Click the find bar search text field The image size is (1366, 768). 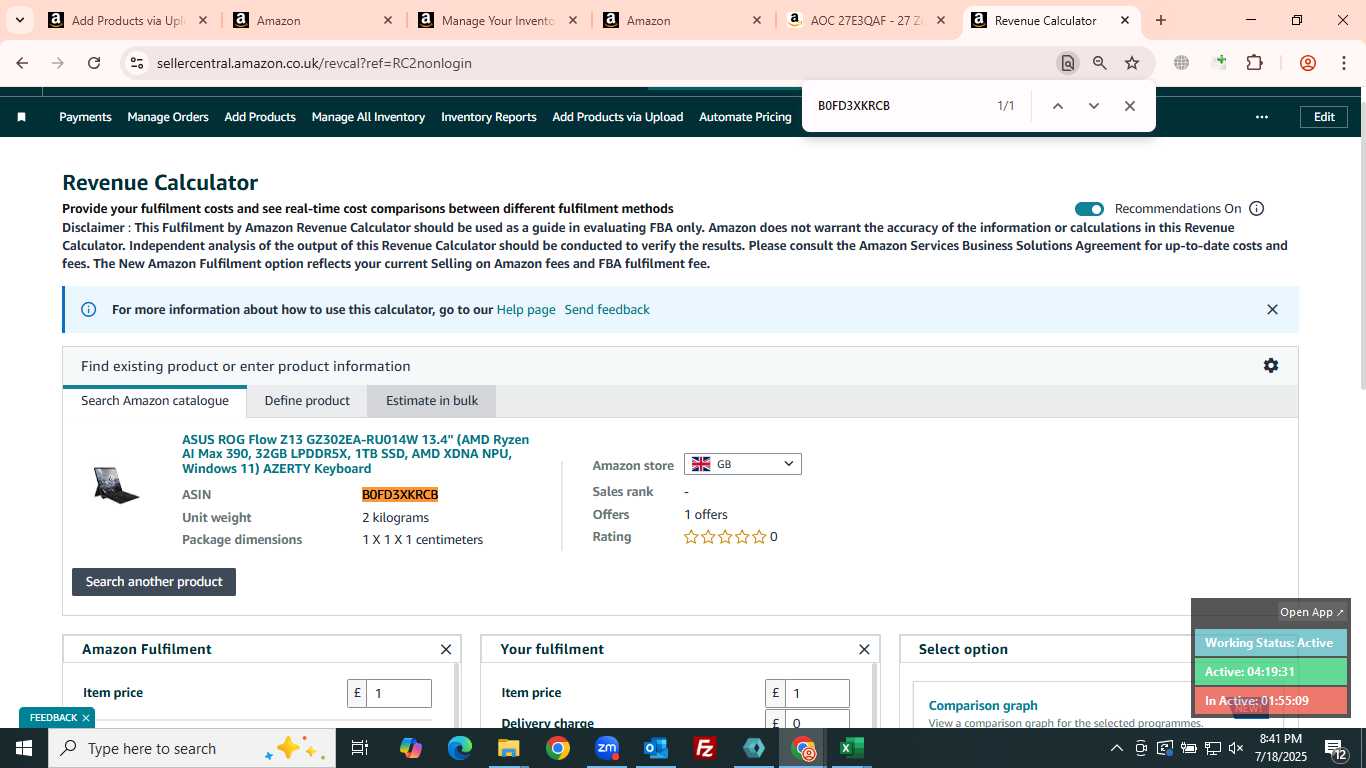tap(898, 106)
